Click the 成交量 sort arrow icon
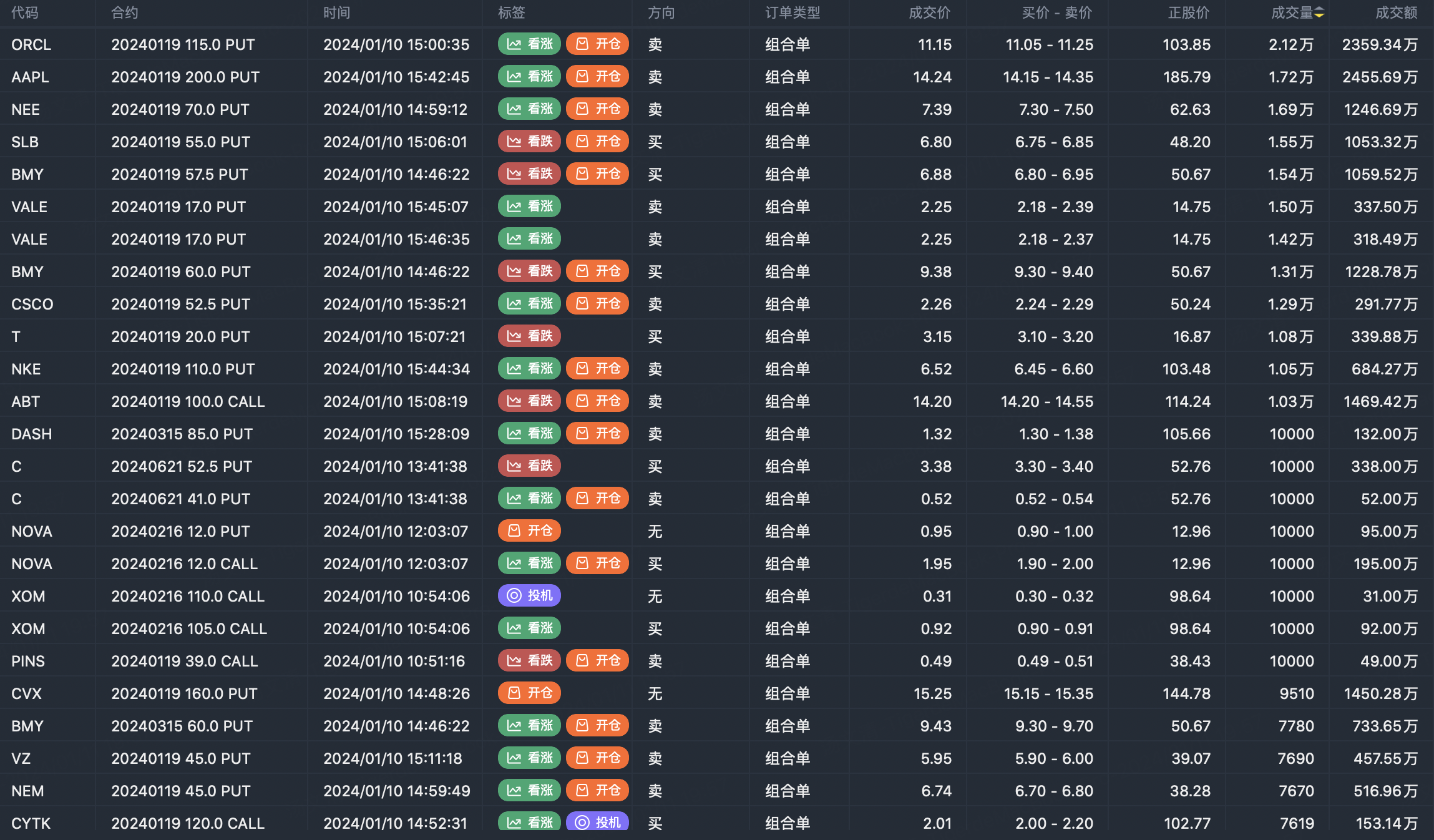The height and width of the screenshot is (840, 1434). point(1319,13)
